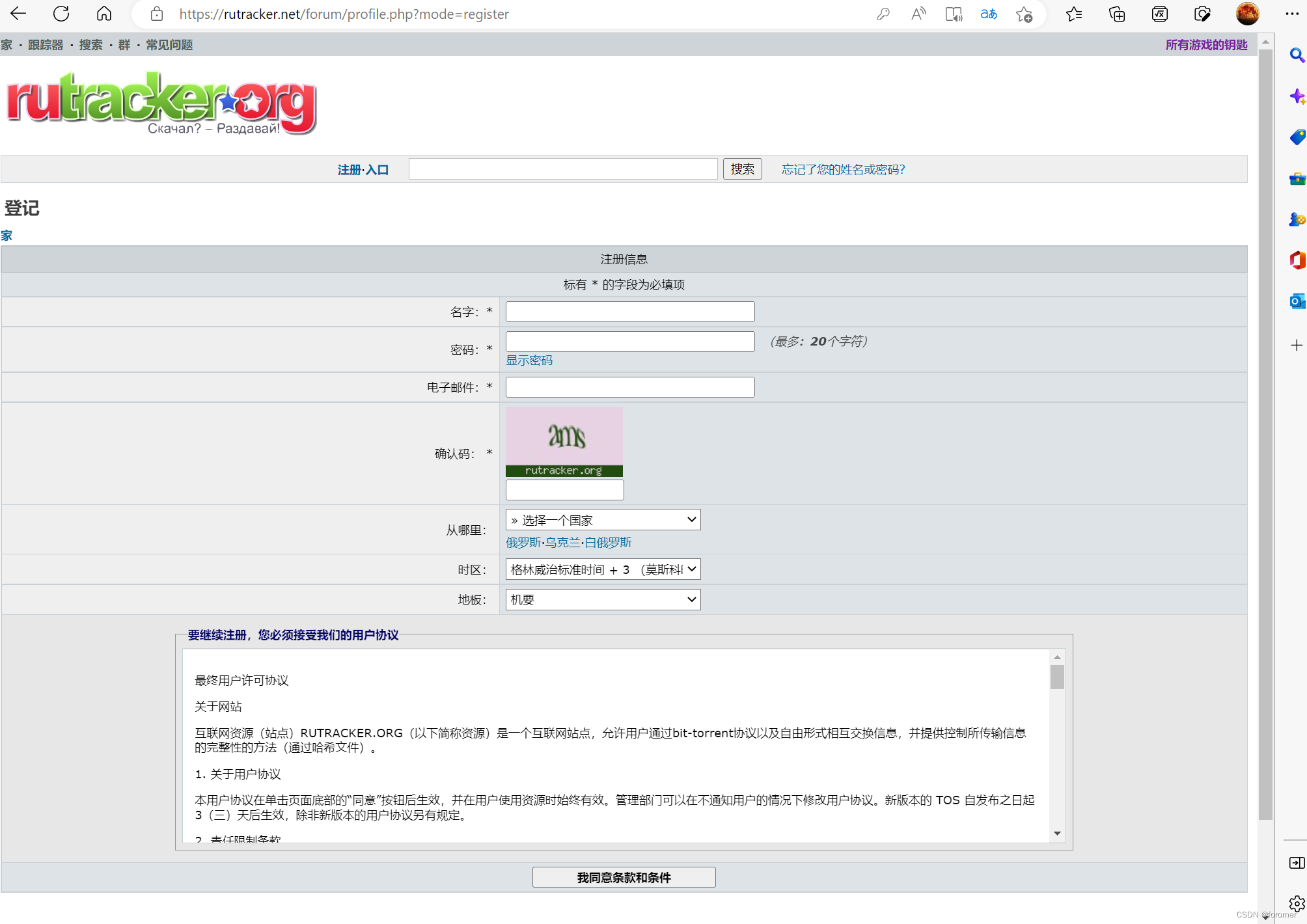Click agreement box scroll-down arrow
1307x924 pixels.
pos(1057,834)
